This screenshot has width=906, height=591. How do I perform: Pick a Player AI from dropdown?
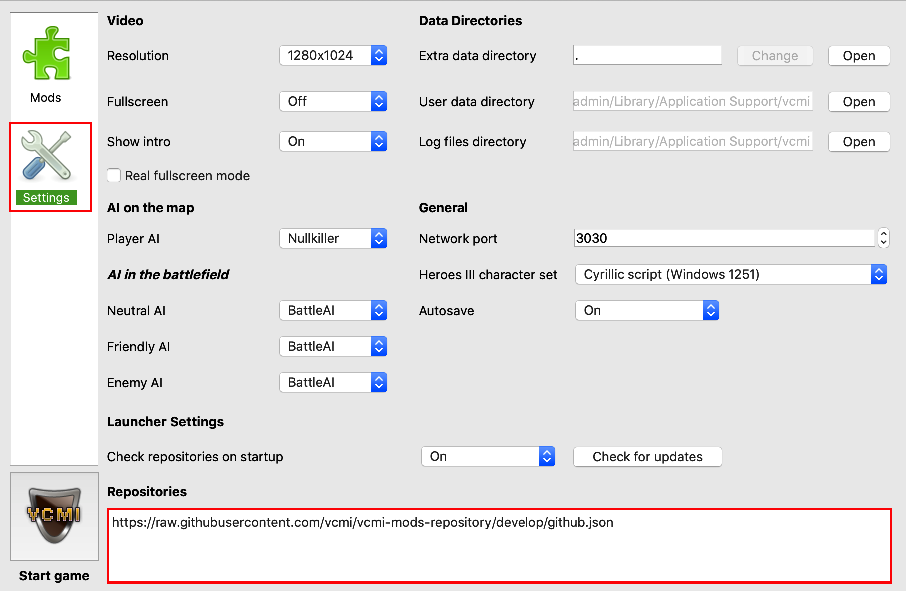tap(332, 239)
